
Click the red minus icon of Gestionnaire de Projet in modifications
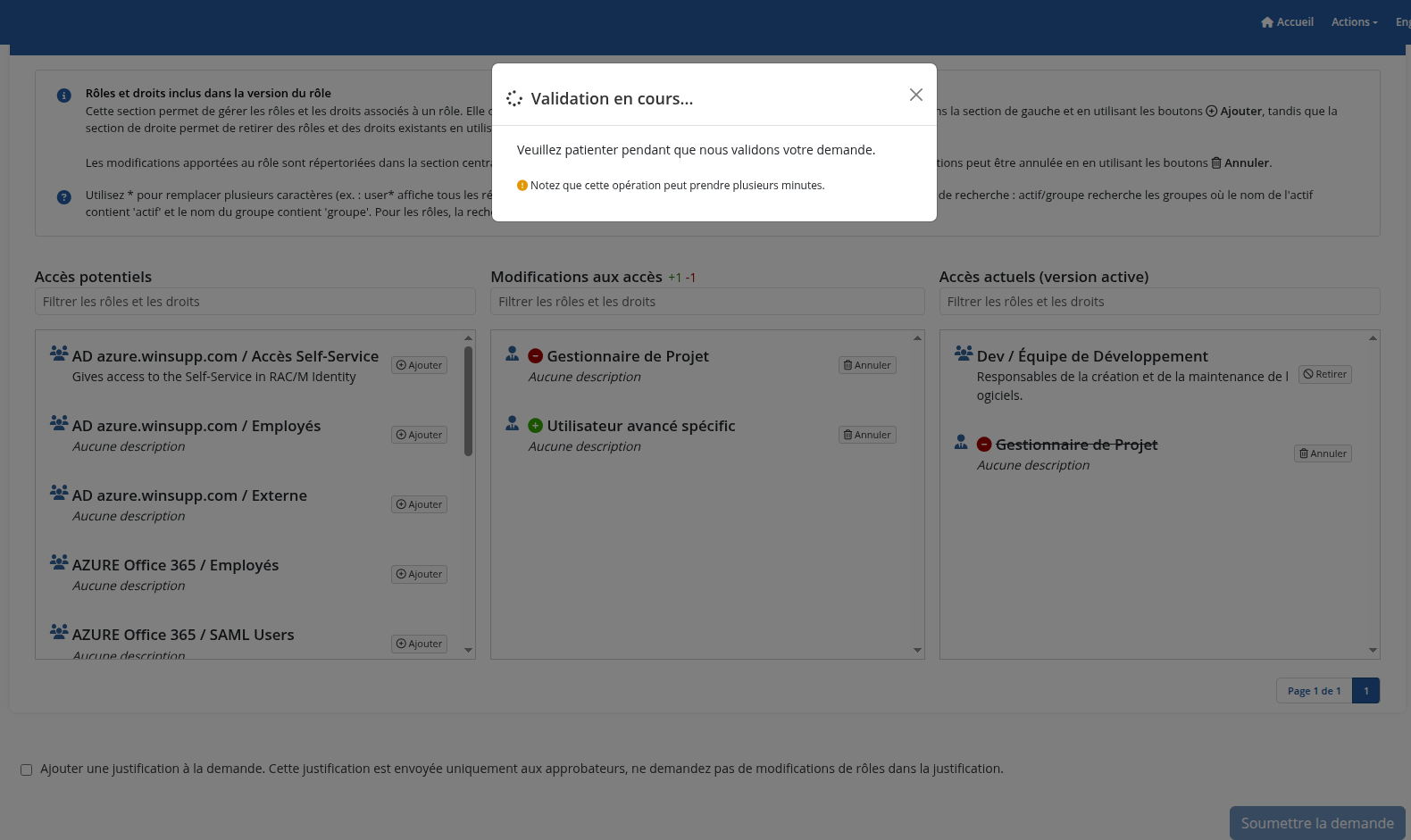point(536,356)
